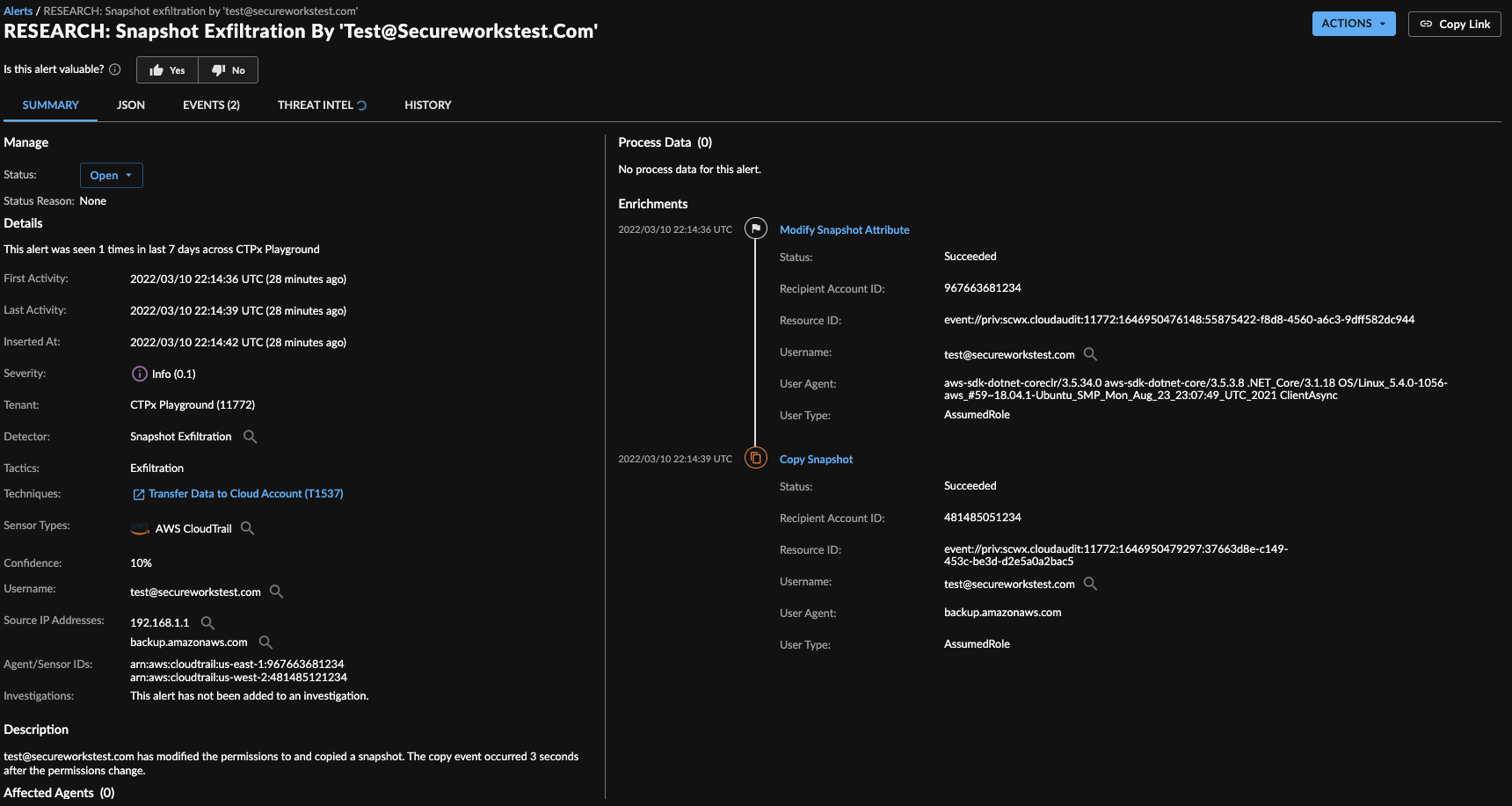Click the Modify Snapshot resource ID text
The image size is (1512, 806).
(1180, 320)
